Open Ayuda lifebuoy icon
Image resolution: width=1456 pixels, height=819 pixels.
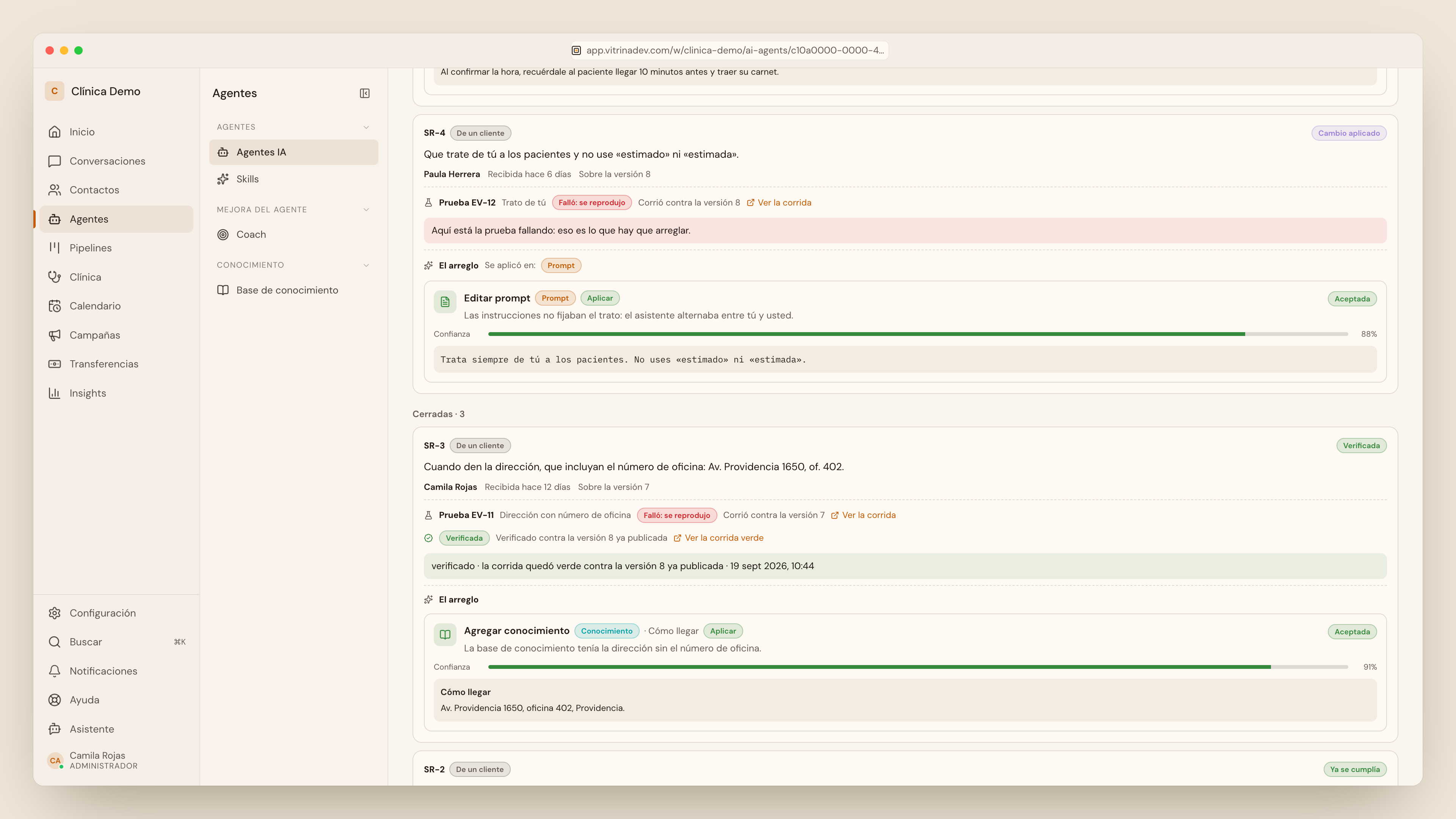pos(54,700)
